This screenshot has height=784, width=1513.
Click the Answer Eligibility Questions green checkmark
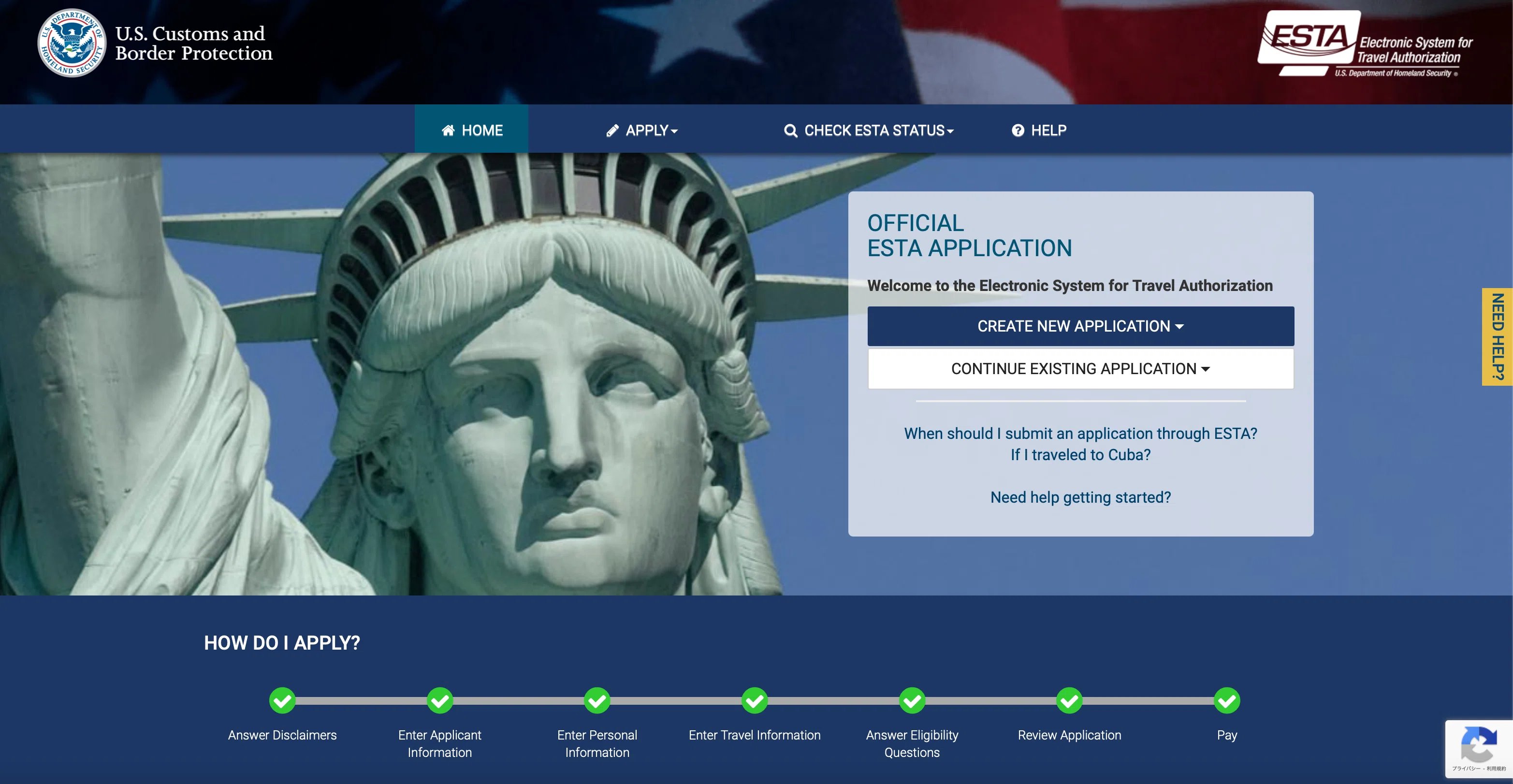(x=912, y=700)
